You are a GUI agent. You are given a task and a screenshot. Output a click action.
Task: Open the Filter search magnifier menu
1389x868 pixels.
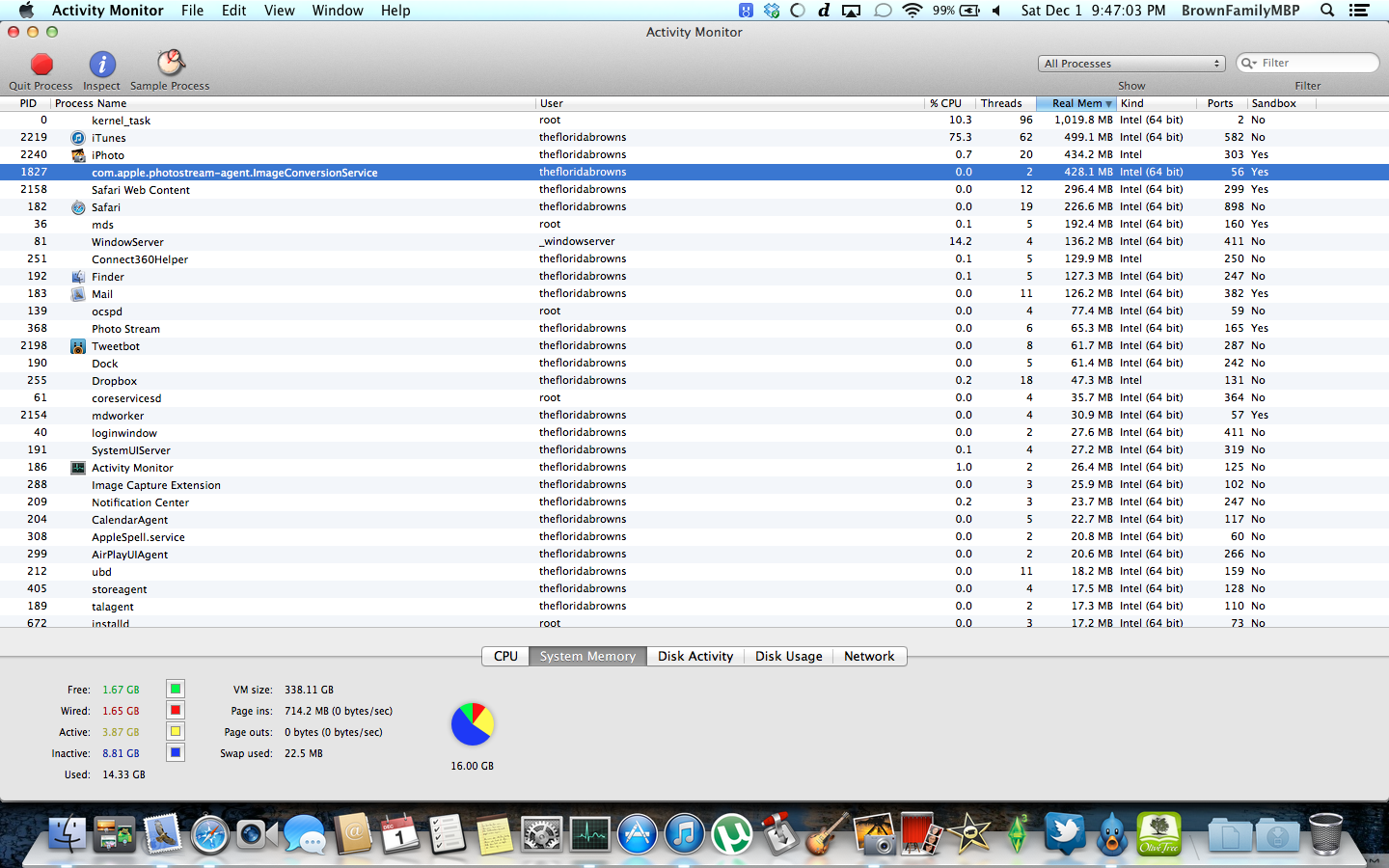[x=1249, y=64]
